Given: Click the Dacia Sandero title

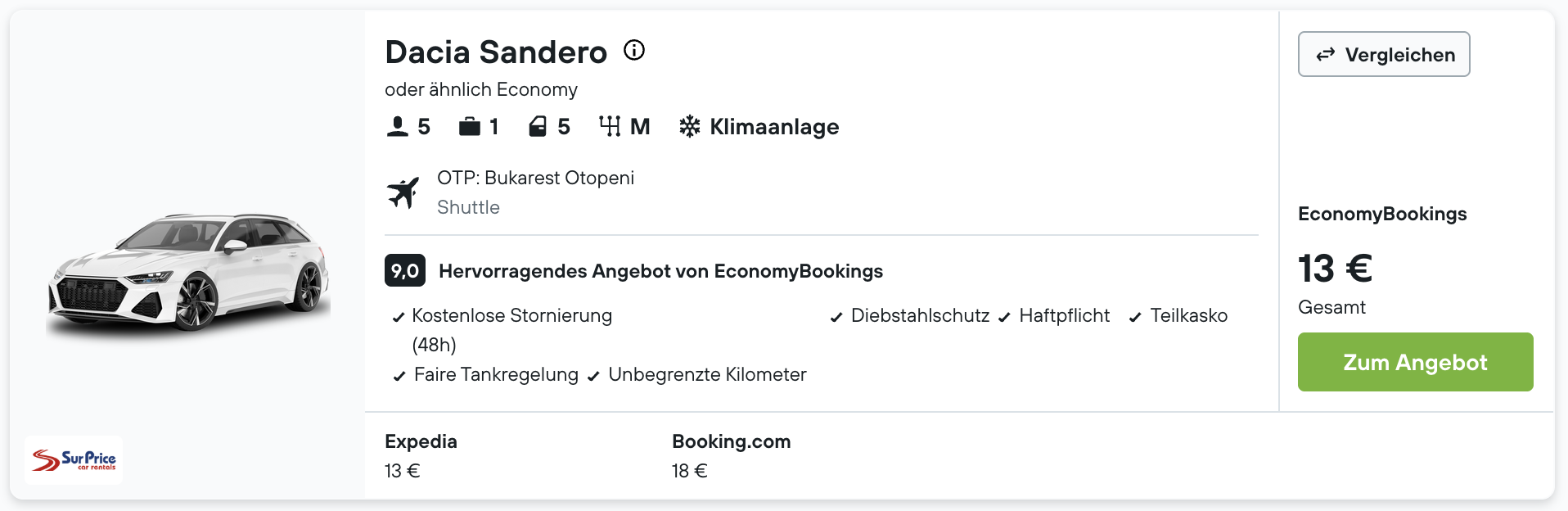Looking at the screenshot, I should 496,52.
